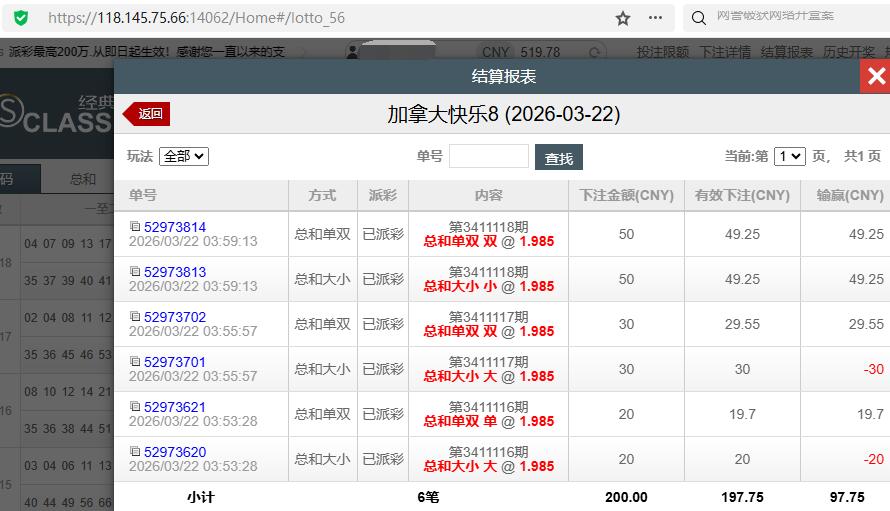
Task: Click the copy icon beside order 52973702
Action: (135, 317)
